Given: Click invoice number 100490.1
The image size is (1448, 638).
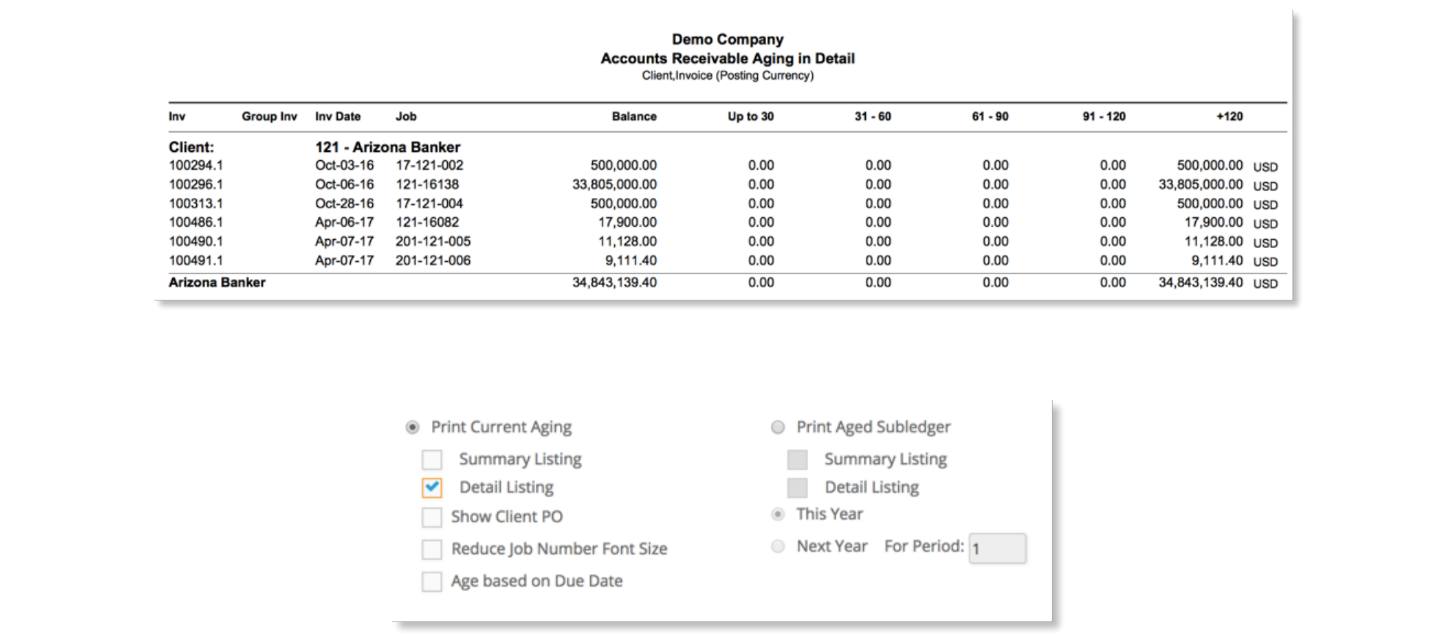Looking at the screenshot, I should tap(196, 241).
